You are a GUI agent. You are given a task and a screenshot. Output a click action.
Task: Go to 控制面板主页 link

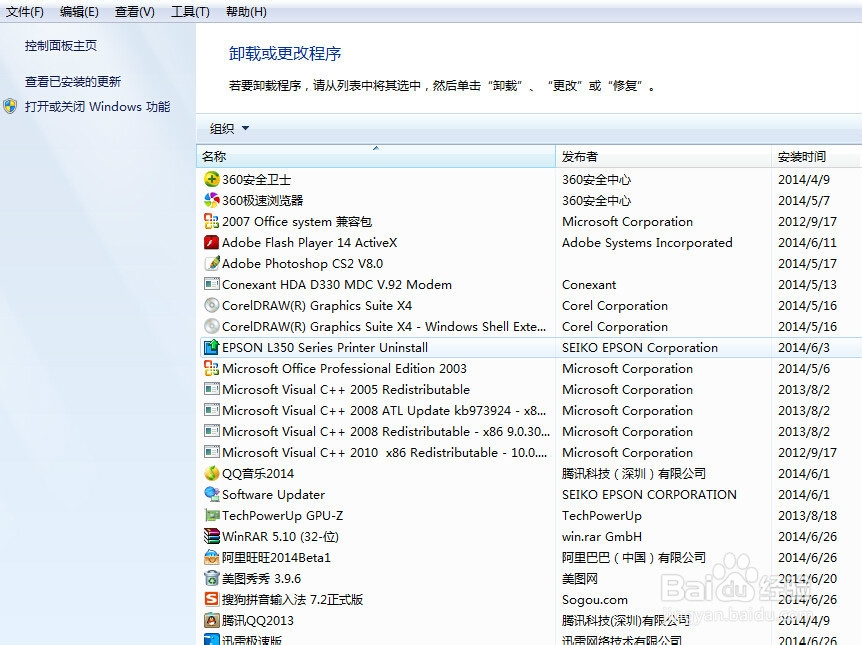point(61,46)
